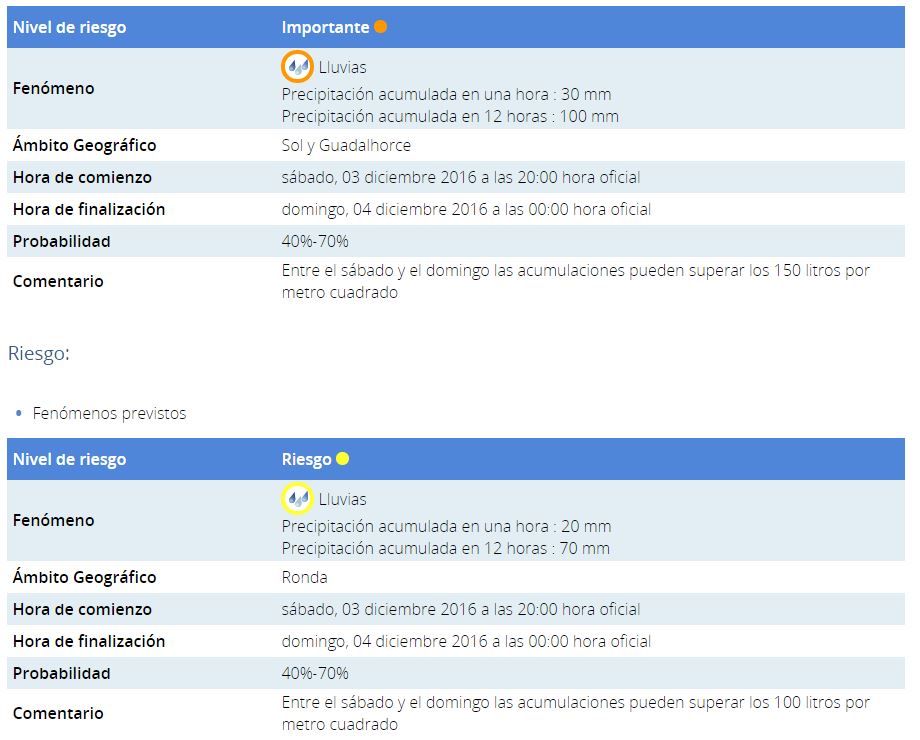Click Hora de comienzo value for Sol y Guadalhorce
920x740 pixels.
[460, 177]
